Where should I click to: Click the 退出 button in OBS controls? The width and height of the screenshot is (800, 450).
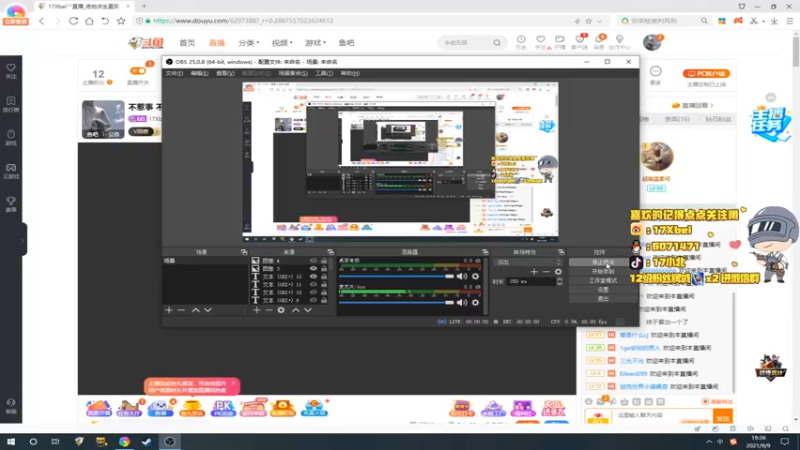tap(603, 299)
